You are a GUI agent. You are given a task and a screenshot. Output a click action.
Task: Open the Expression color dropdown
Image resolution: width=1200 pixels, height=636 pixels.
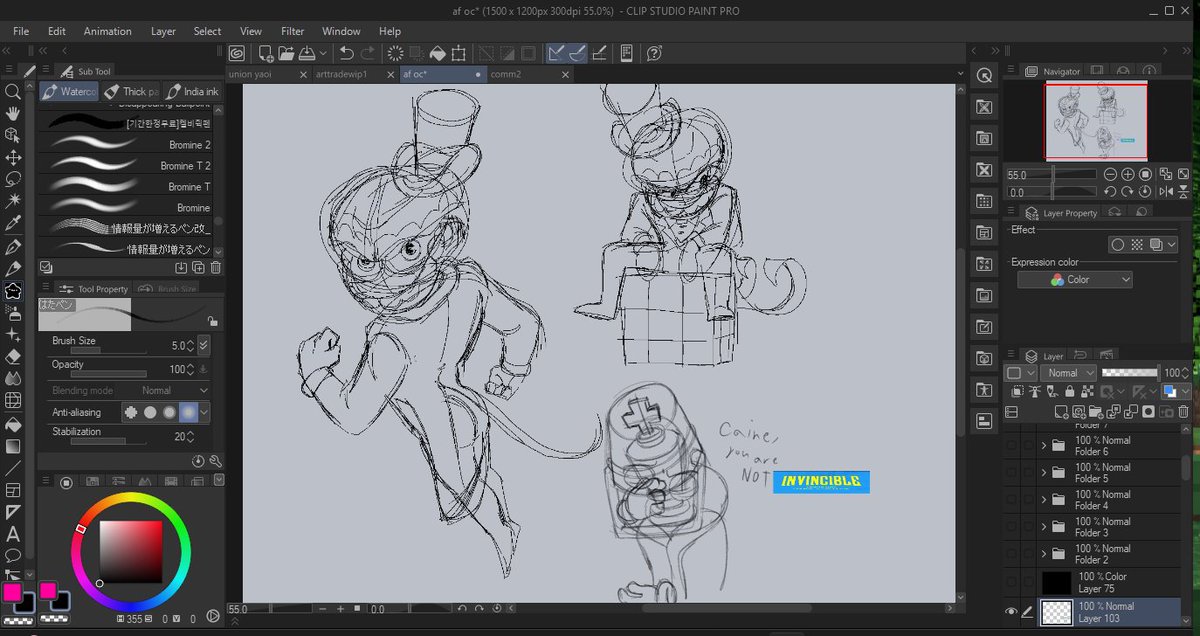click(x=1075, y=280)
